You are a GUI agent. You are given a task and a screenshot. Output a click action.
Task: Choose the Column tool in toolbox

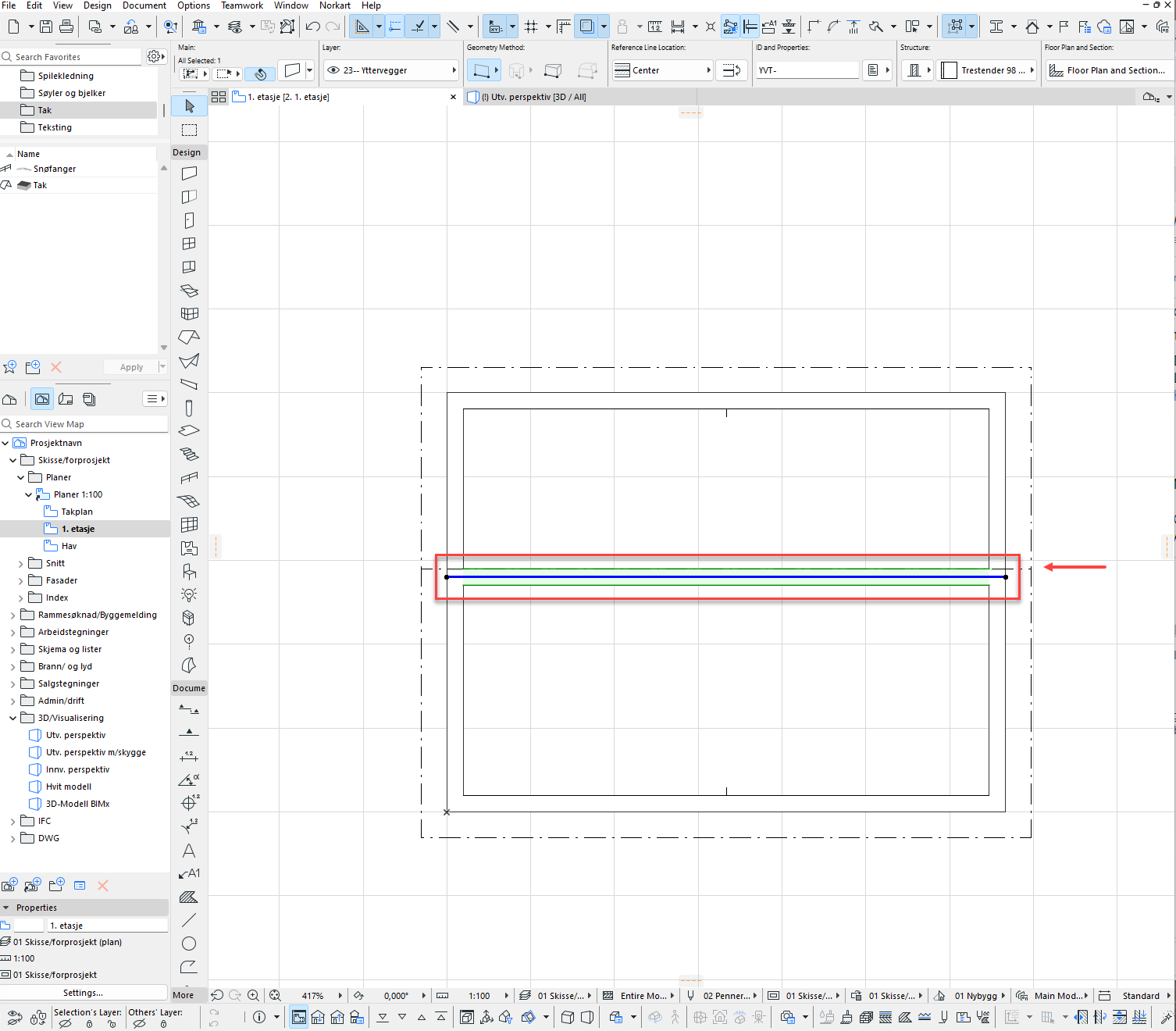[x=189, y=408]
